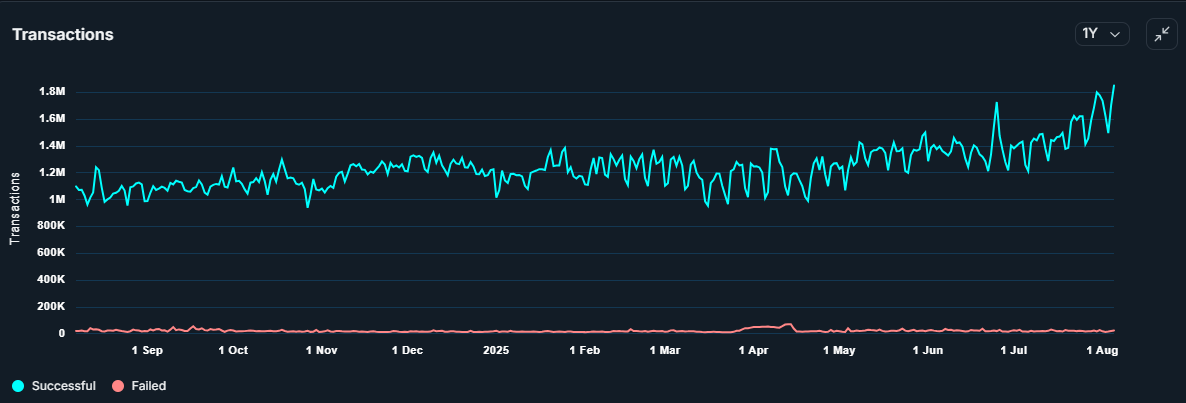Click the April bump on Failed line
Image resolution: width=1186 pixels, height=403 pixels.
(x=788, y=324)
